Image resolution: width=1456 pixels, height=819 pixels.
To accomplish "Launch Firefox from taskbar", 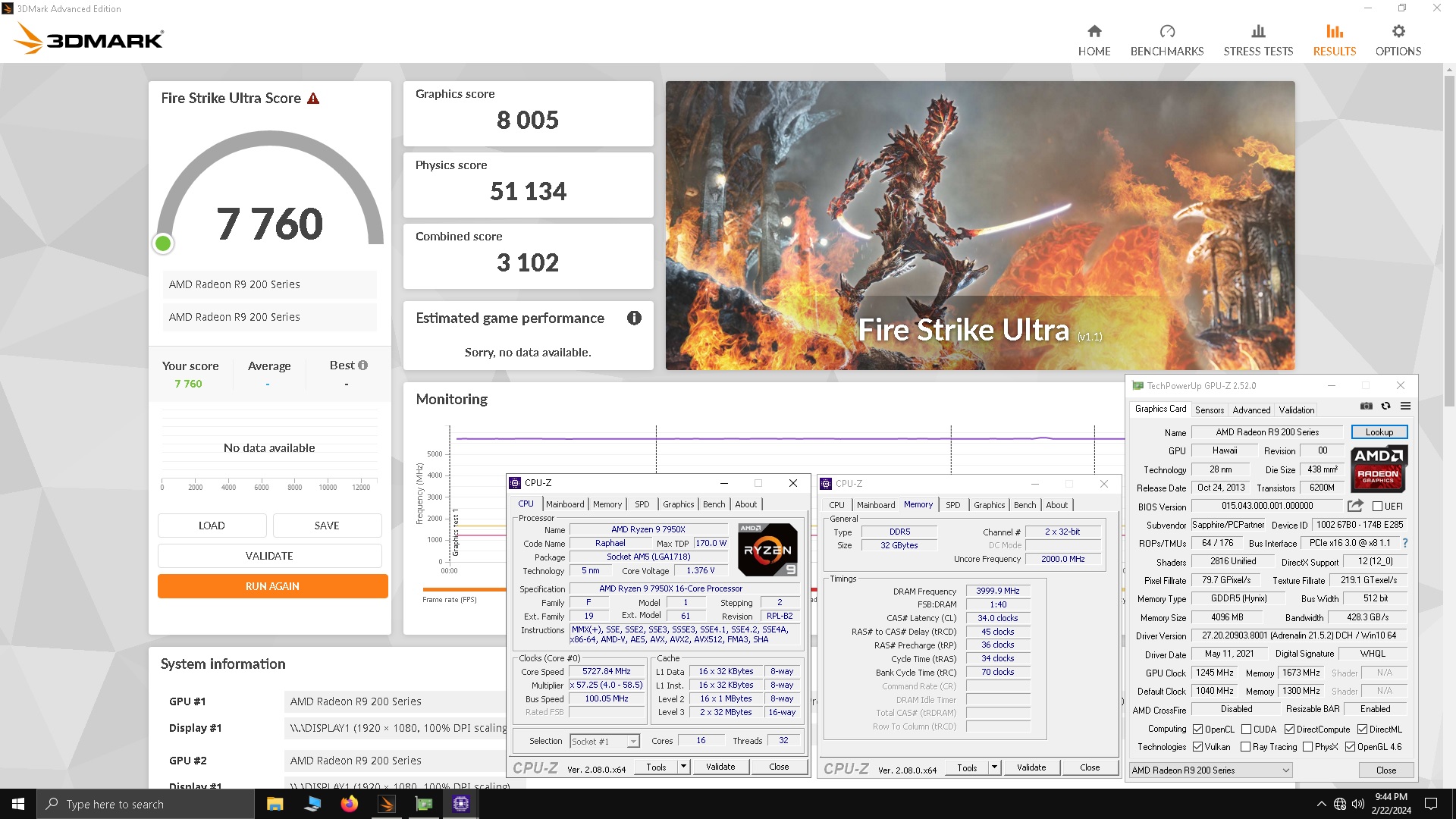I will tap(349, 804).
